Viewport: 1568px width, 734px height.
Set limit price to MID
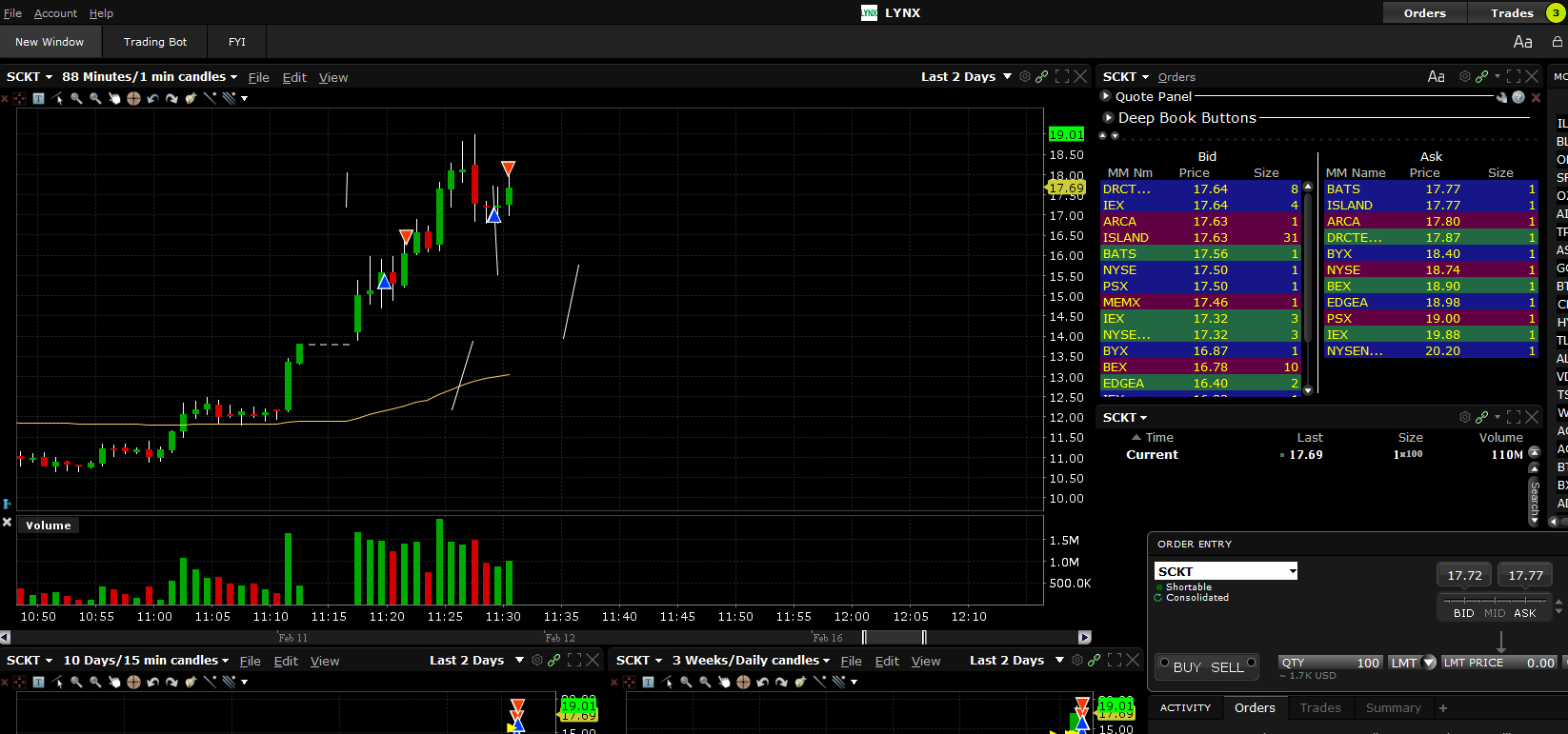click(x=1495, y=614)
